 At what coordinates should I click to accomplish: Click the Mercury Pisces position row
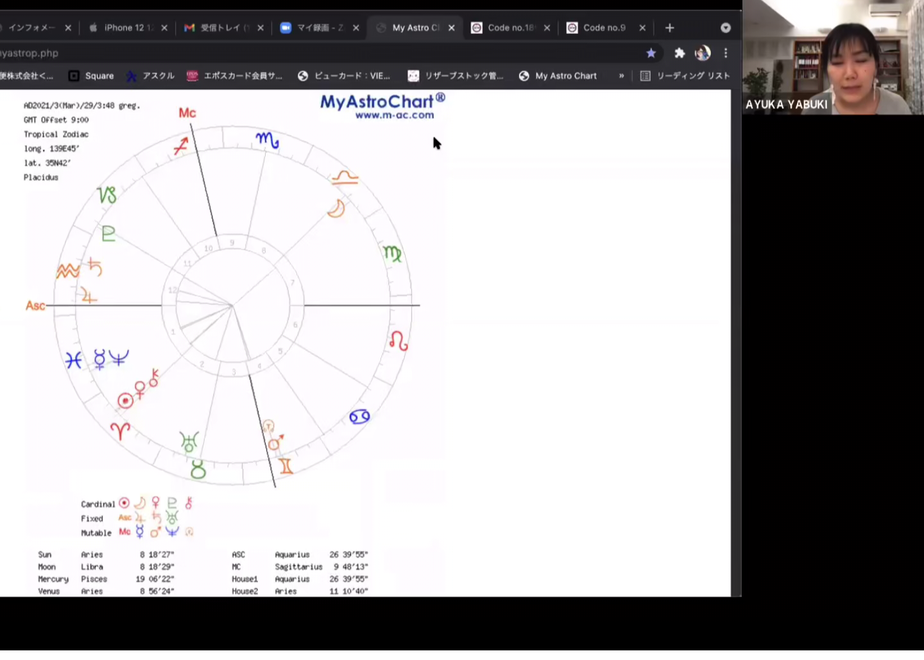[106, 579]
